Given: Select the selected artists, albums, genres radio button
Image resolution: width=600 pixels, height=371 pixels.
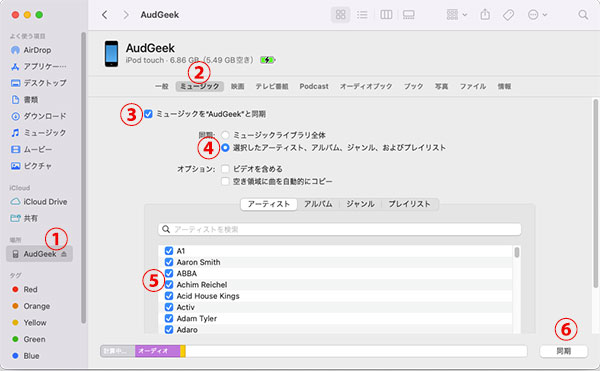Looking at the screenshot, I should tap(225, 148).
